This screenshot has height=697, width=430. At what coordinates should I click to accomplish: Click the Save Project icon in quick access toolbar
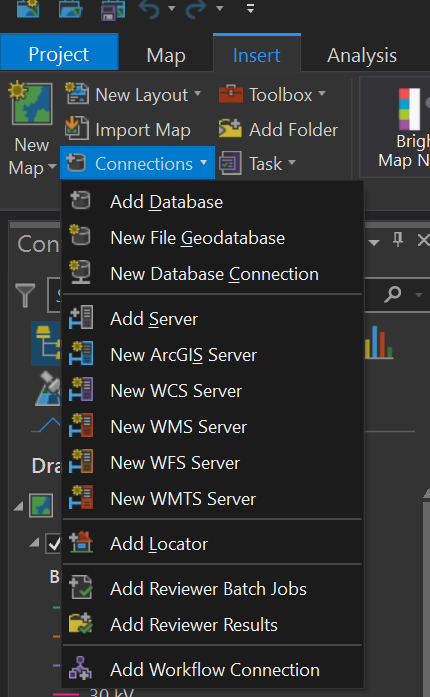(112, 10)
